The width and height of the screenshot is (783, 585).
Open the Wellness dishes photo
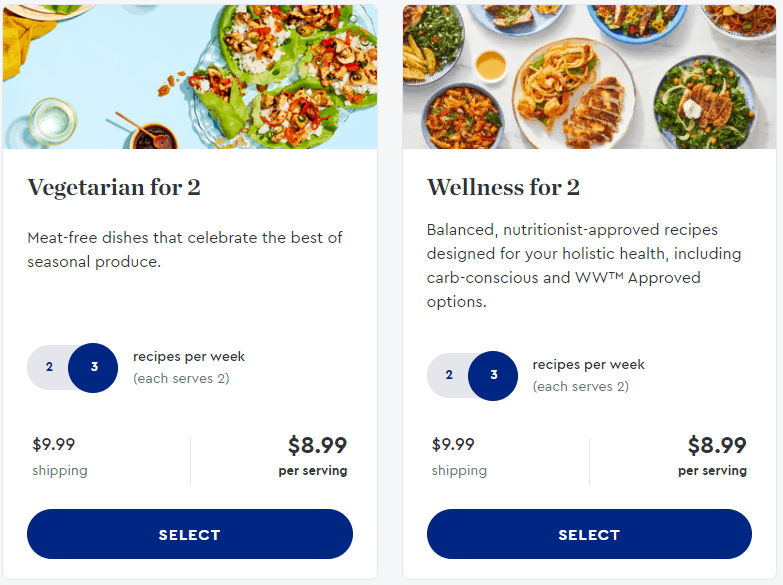(589, 76)
